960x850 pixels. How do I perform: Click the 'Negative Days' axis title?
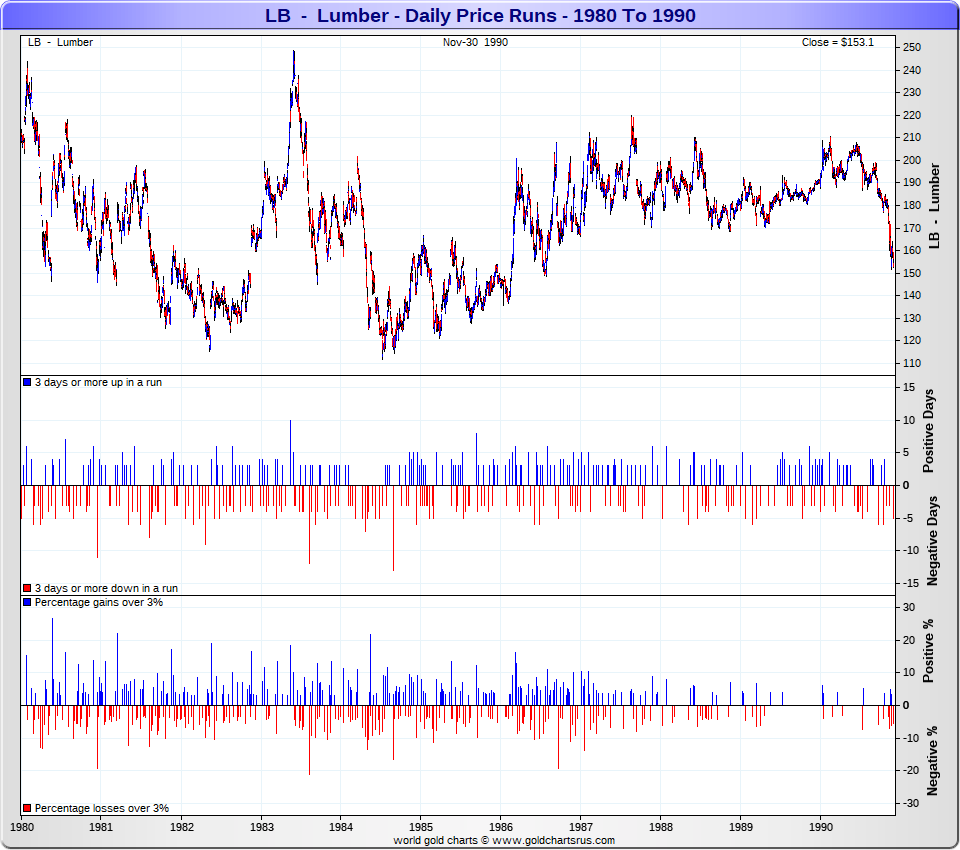click(931, 540)
